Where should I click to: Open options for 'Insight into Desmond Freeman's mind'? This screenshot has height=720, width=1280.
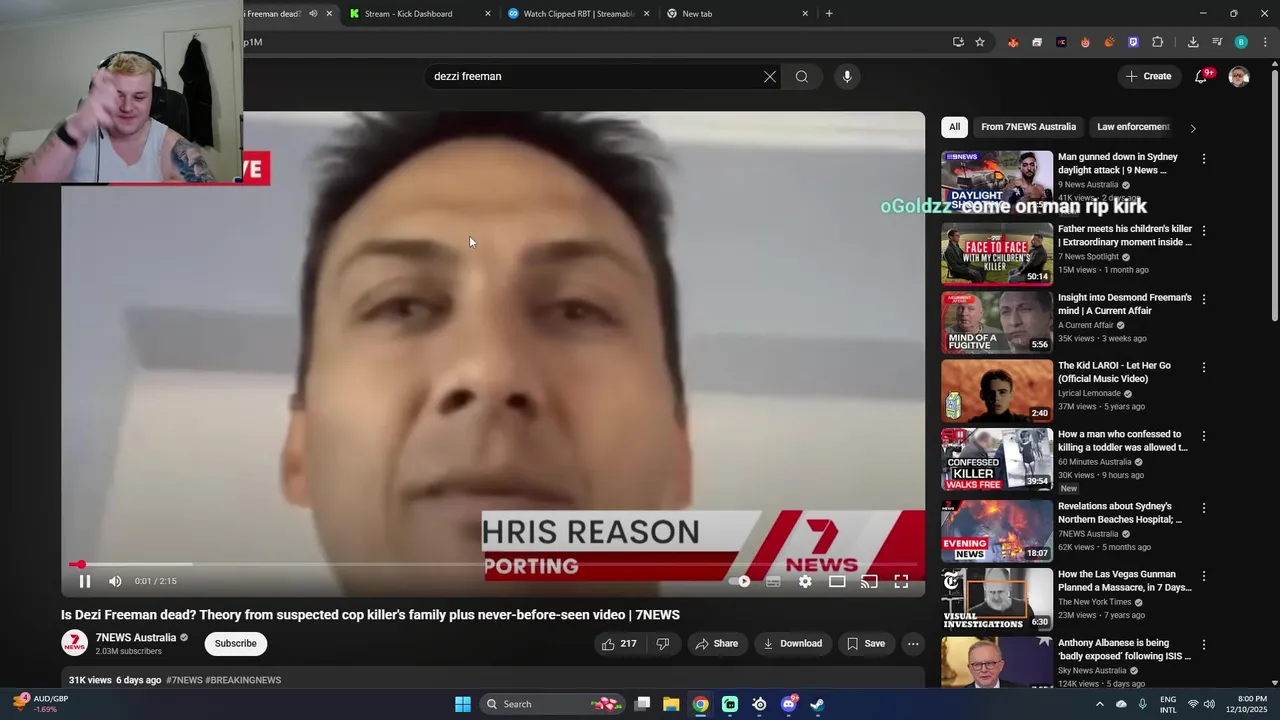[1203, 299]
